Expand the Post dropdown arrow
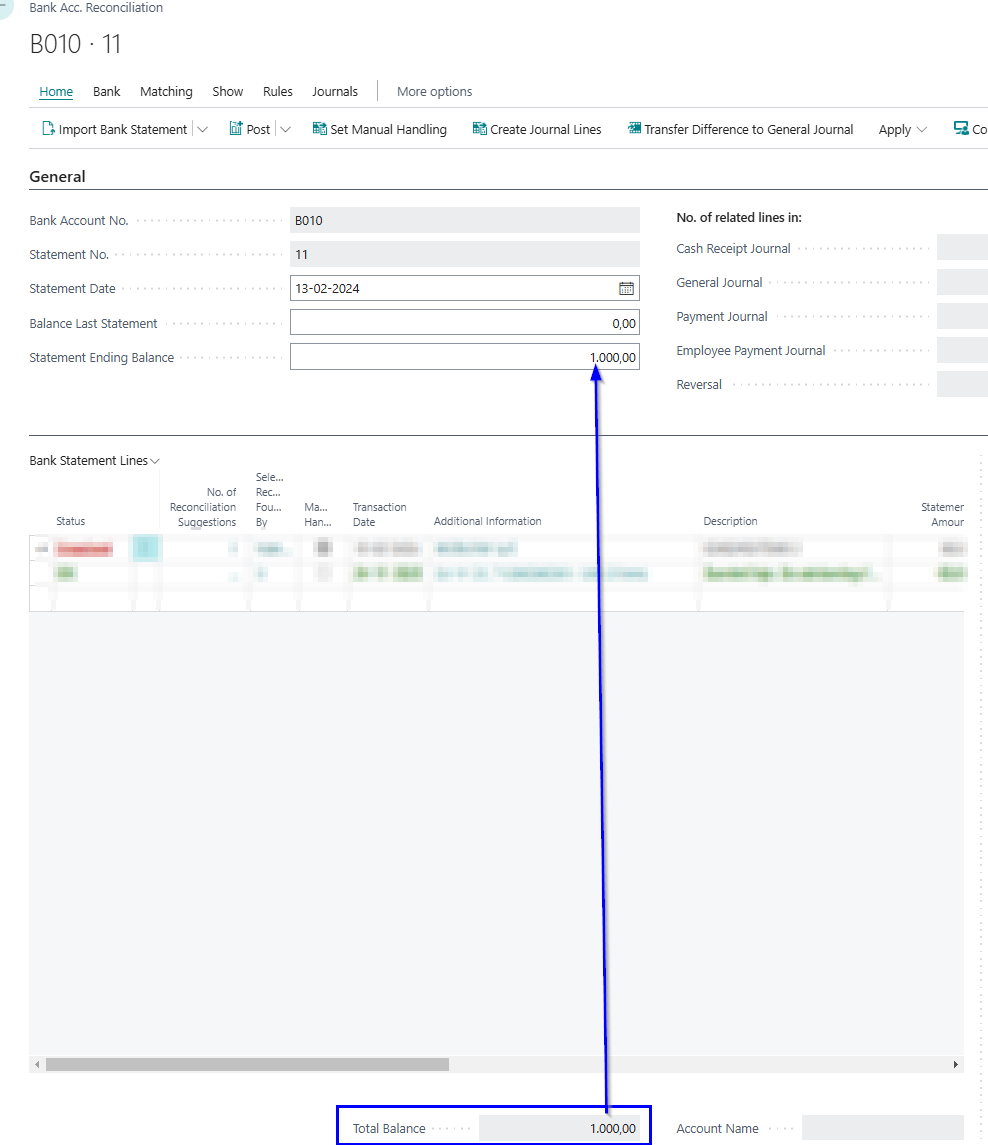The image size is (988, 1145). (285, 130)
